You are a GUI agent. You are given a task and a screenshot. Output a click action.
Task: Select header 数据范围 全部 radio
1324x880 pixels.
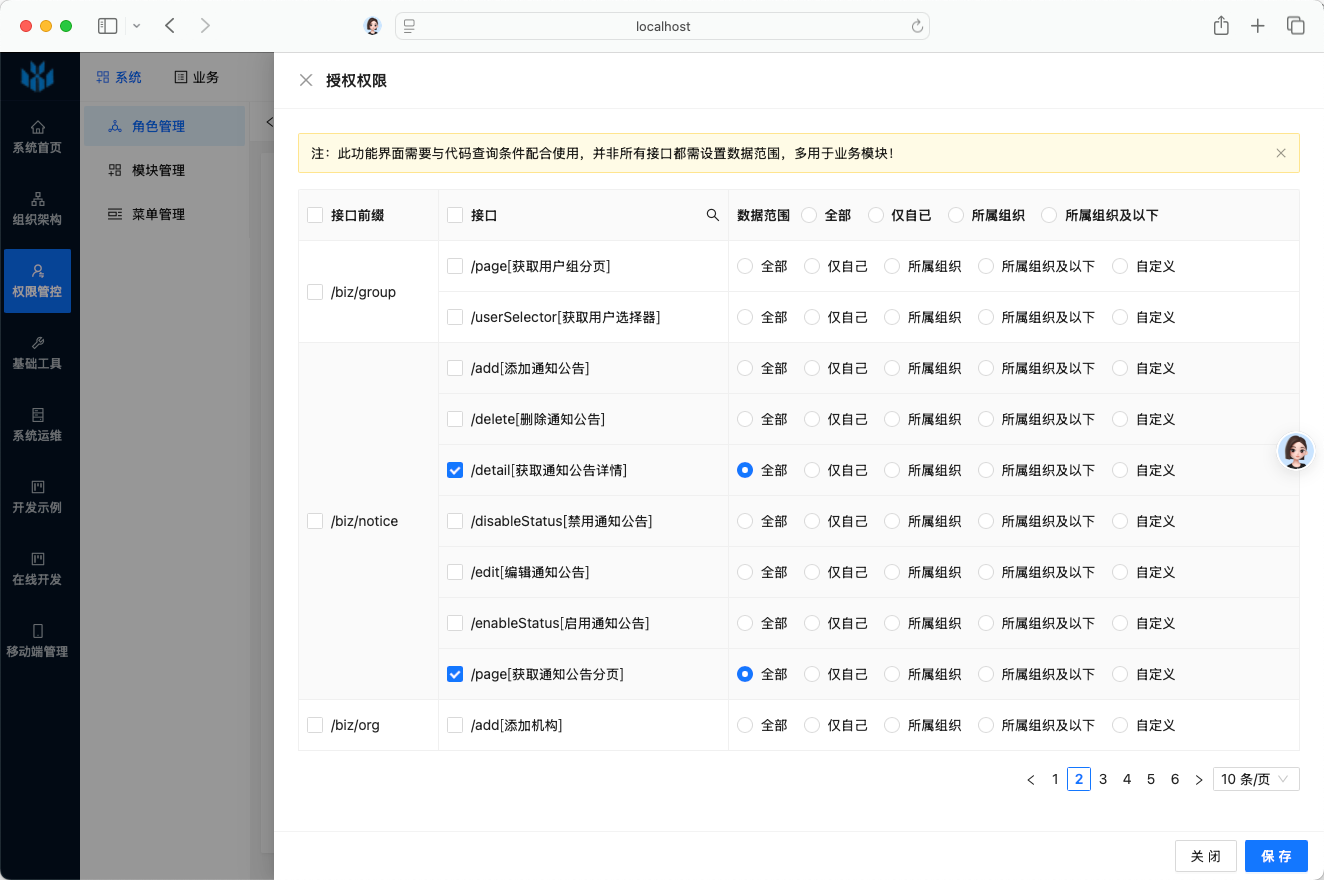[809, 215]
